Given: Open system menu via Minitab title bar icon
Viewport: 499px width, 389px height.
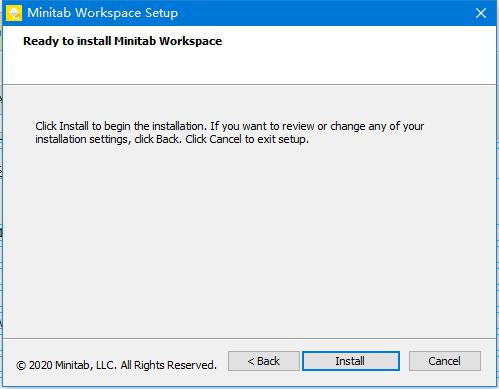Looking at the screenshot, I should [14, 13].
